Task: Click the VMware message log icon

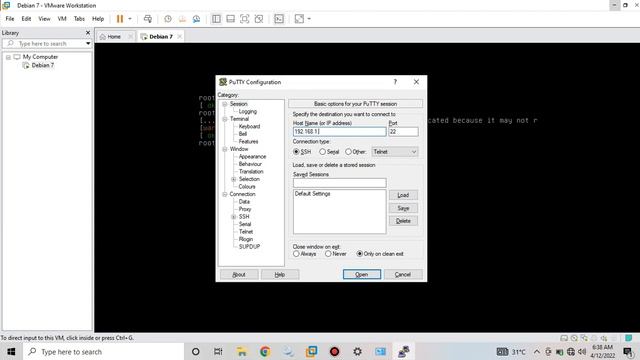Action: point(629,338)
